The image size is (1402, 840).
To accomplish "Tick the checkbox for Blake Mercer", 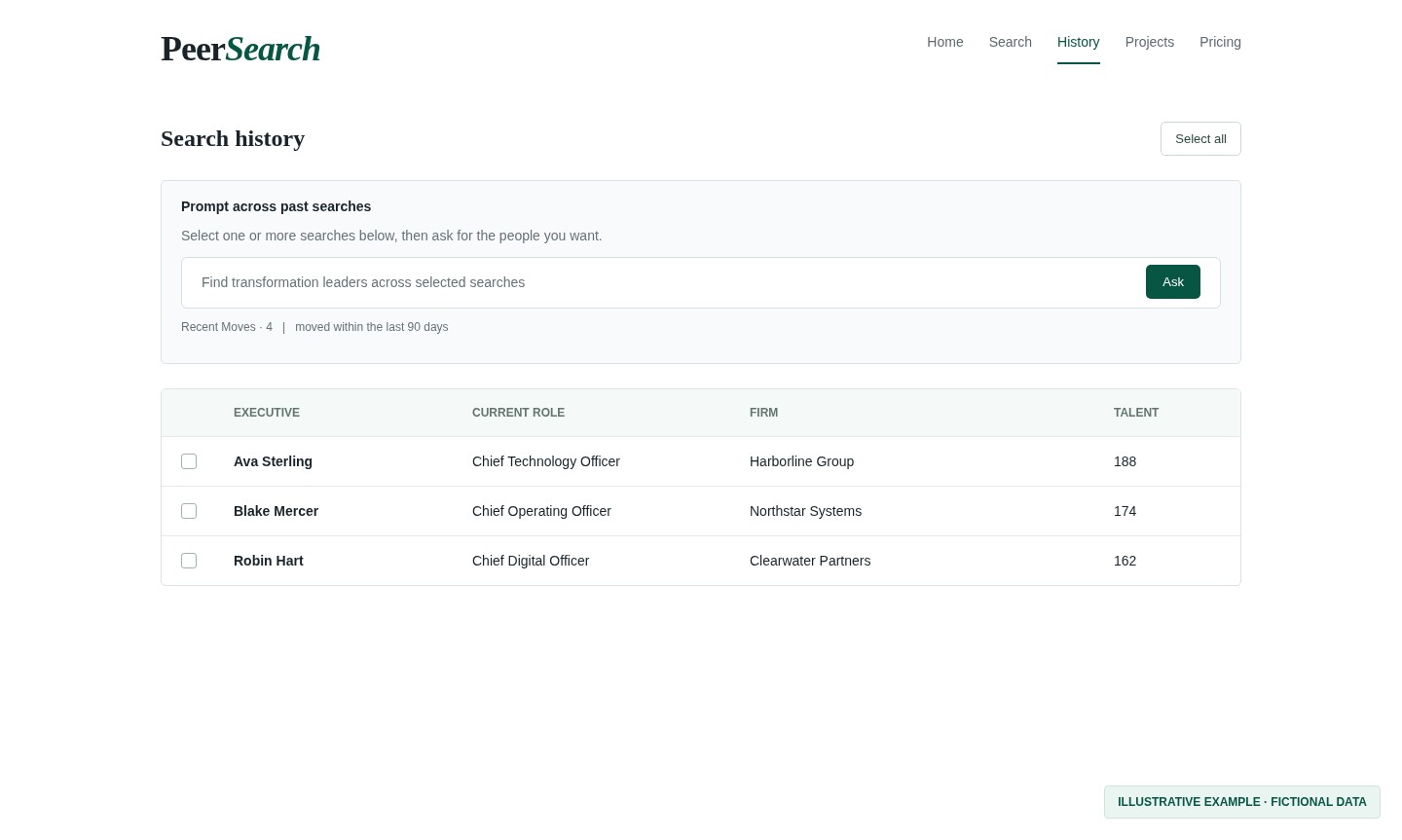I will (189, 511).
